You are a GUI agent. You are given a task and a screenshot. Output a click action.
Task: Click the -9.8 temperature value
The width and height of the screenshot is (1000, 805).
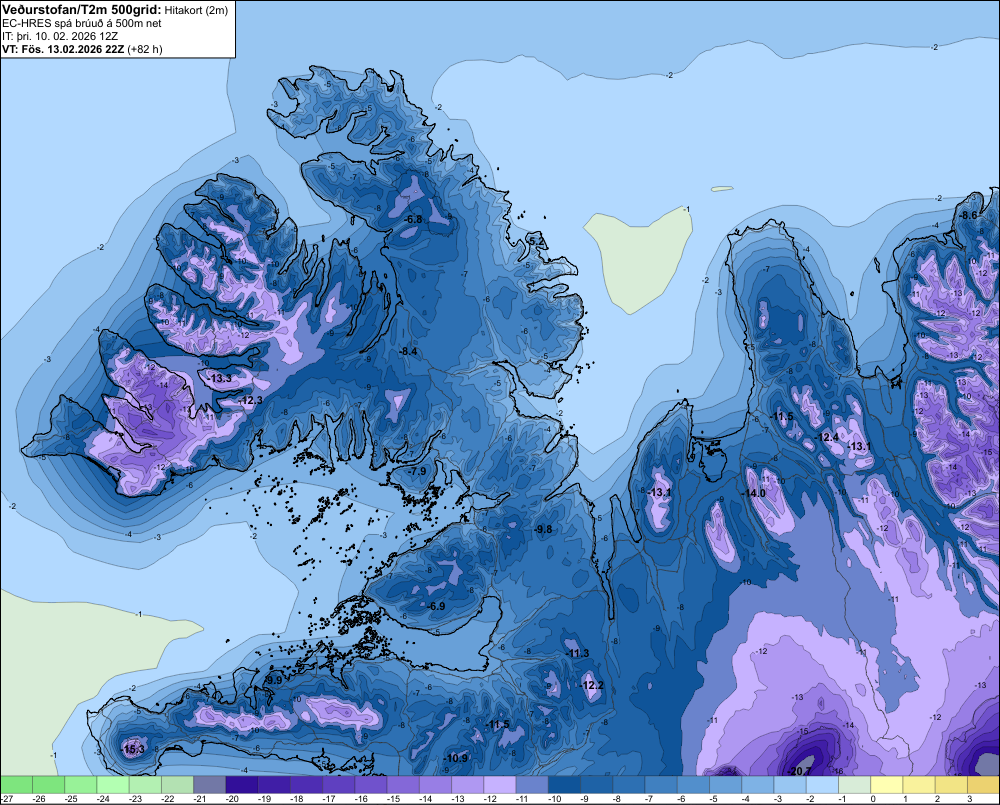coord(543,529)
